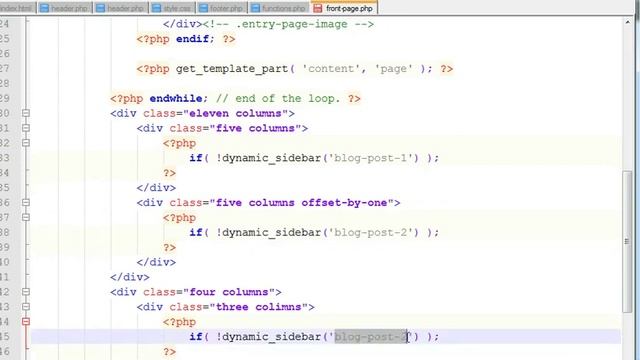The image size is (640, 360).
Task: Collapse the first "five columns" div fold marker
Action: (26, 128)
